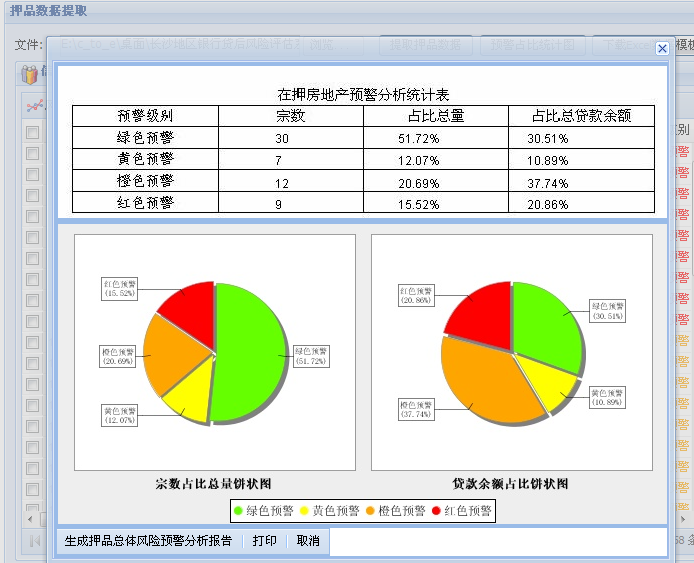Image resolution: width=694 pixels, height=563 pixels.
Task: Click the first-page pager icon at bottom left
Action: point(35,540)
